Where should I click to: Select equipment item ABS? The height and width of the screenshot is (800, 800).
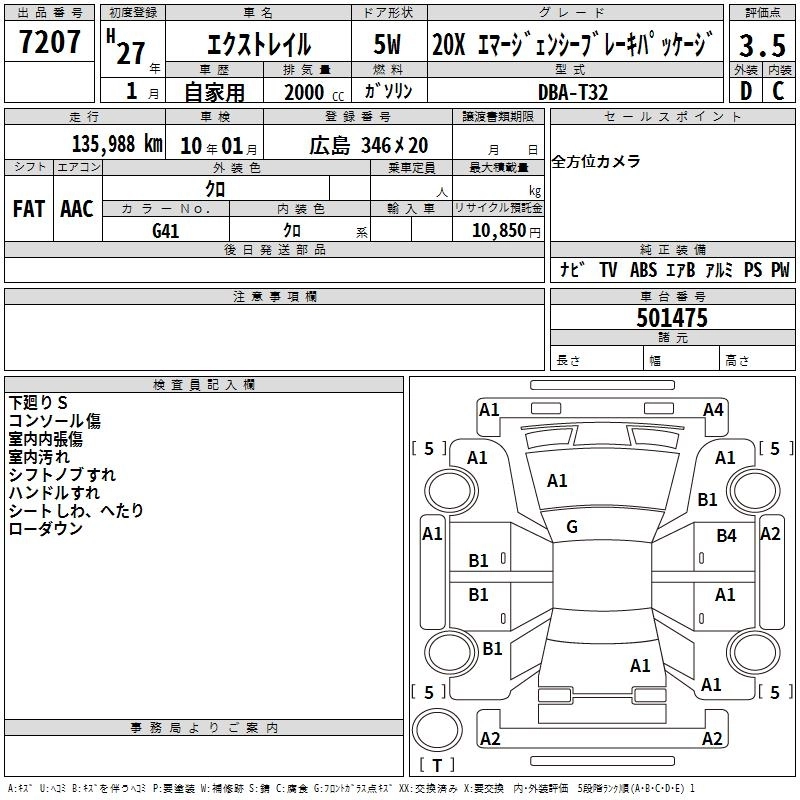[643, 269]
